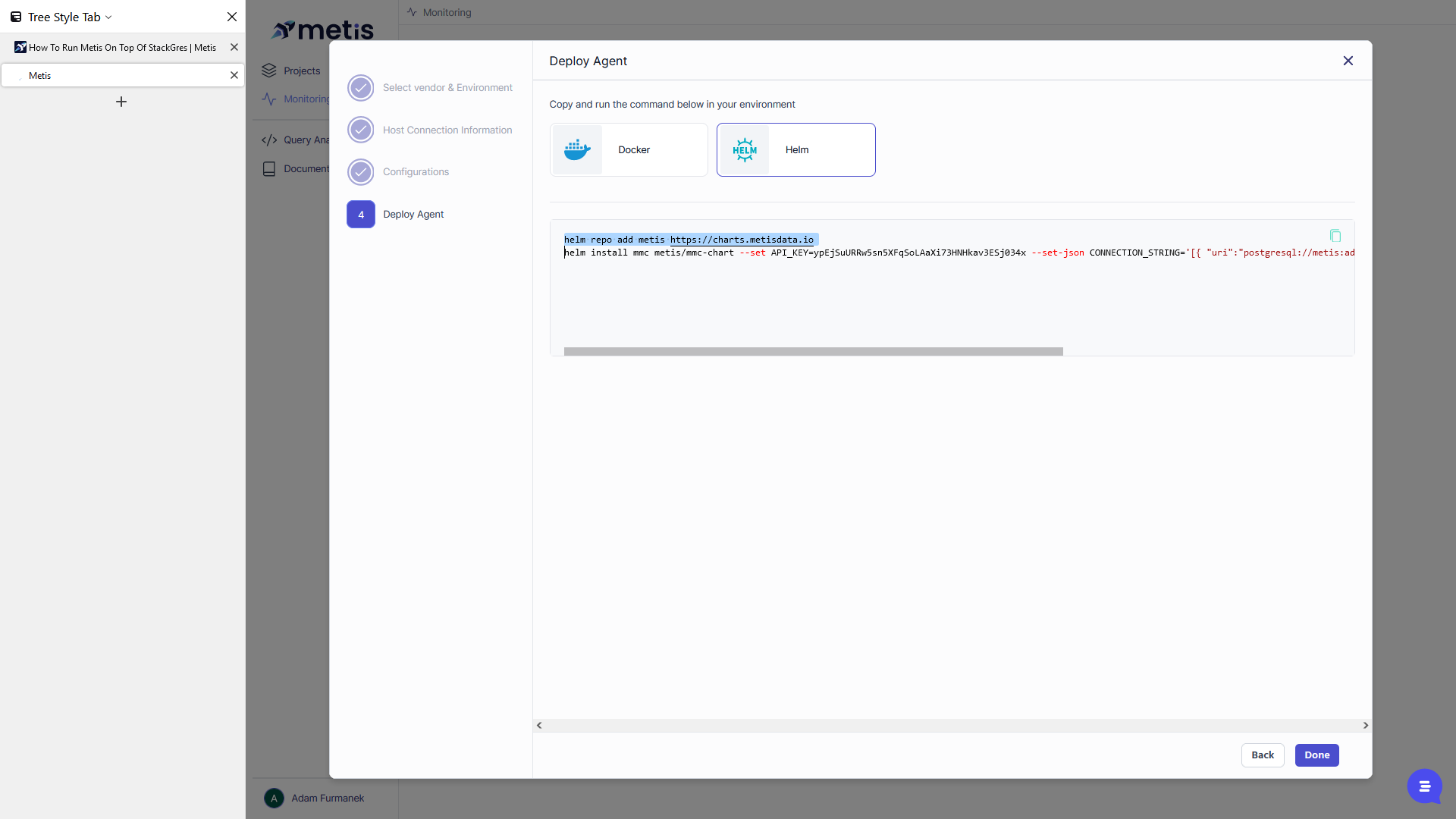Image resolution: width=1456 pixels, height=819 pixels.
Task: Click the completed checkmark for Configurations step
Action: point(361,172)
